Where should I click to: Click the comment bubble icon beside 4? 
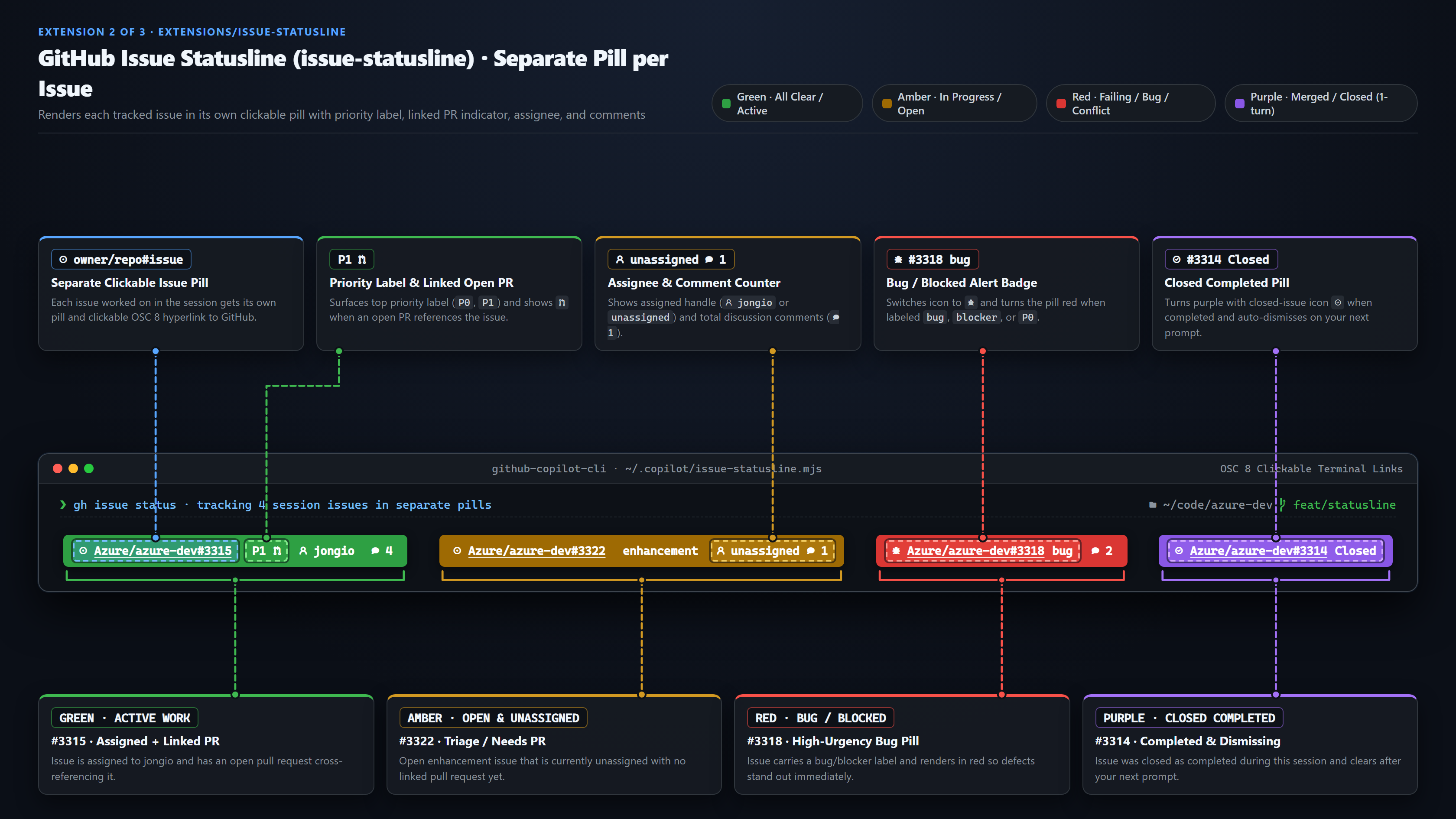375,550
